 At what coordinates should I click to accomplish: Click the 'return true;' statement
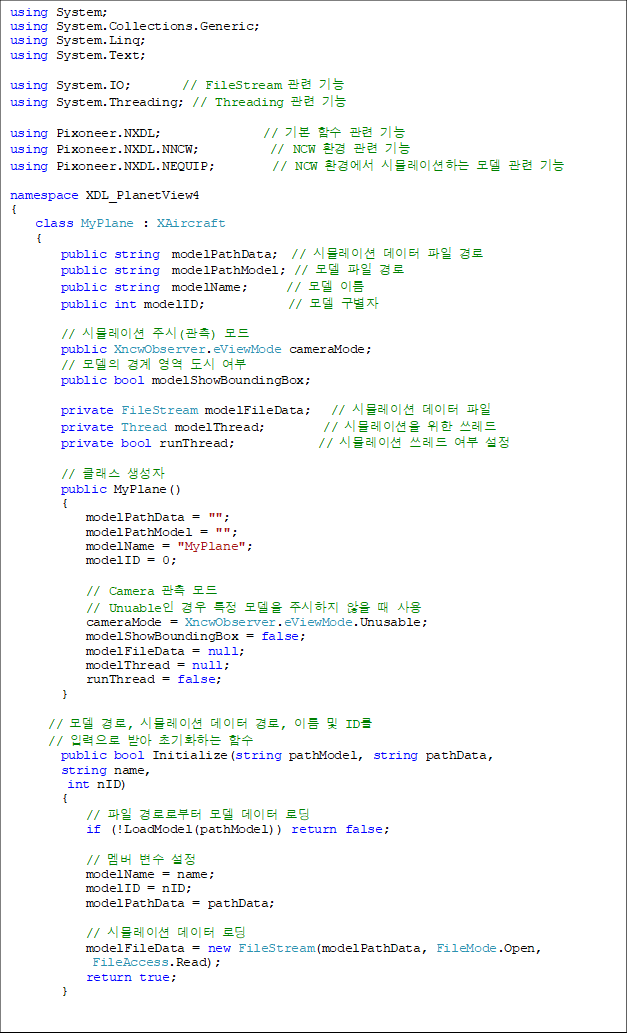pyautogui.click(x=131, y=977)
